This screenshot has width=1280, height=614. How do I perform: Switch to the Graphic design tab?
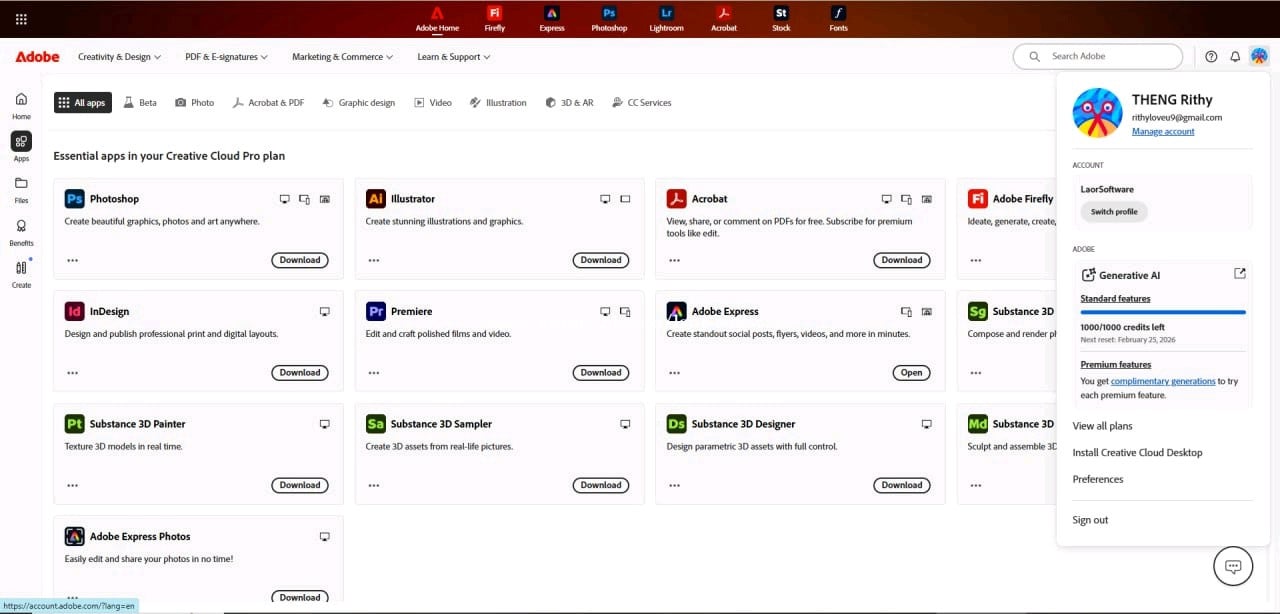pos(359,103)
